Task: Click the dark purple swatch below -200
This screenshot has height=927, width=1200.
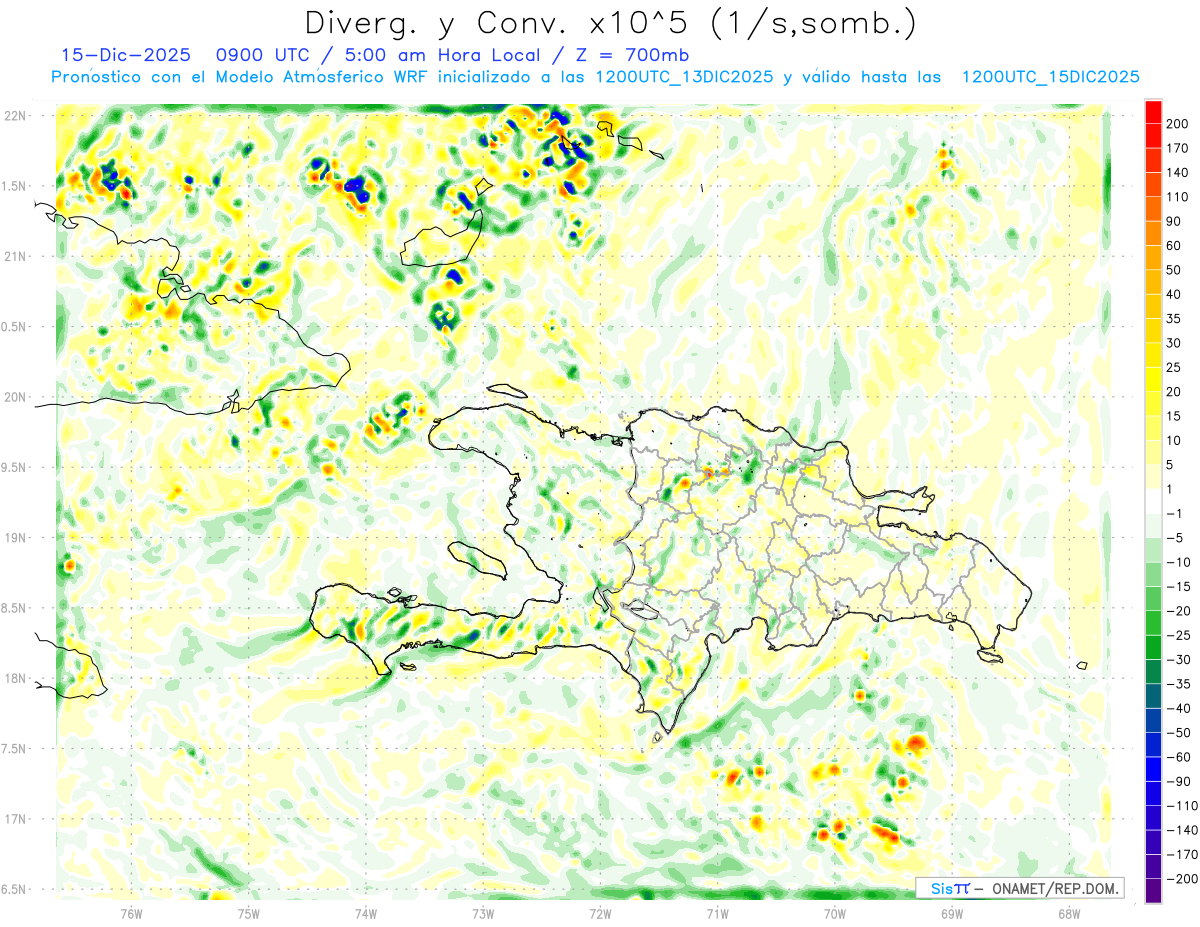Action: point(1153,890)
